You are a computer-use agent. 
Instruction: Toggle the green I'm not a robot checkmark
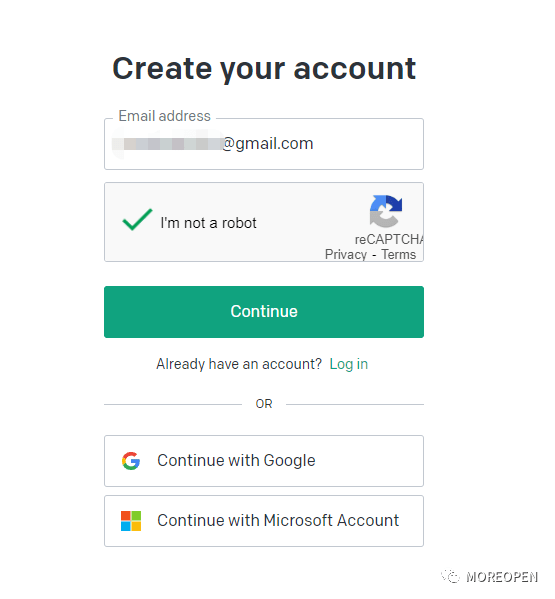[x=137, y=220]
